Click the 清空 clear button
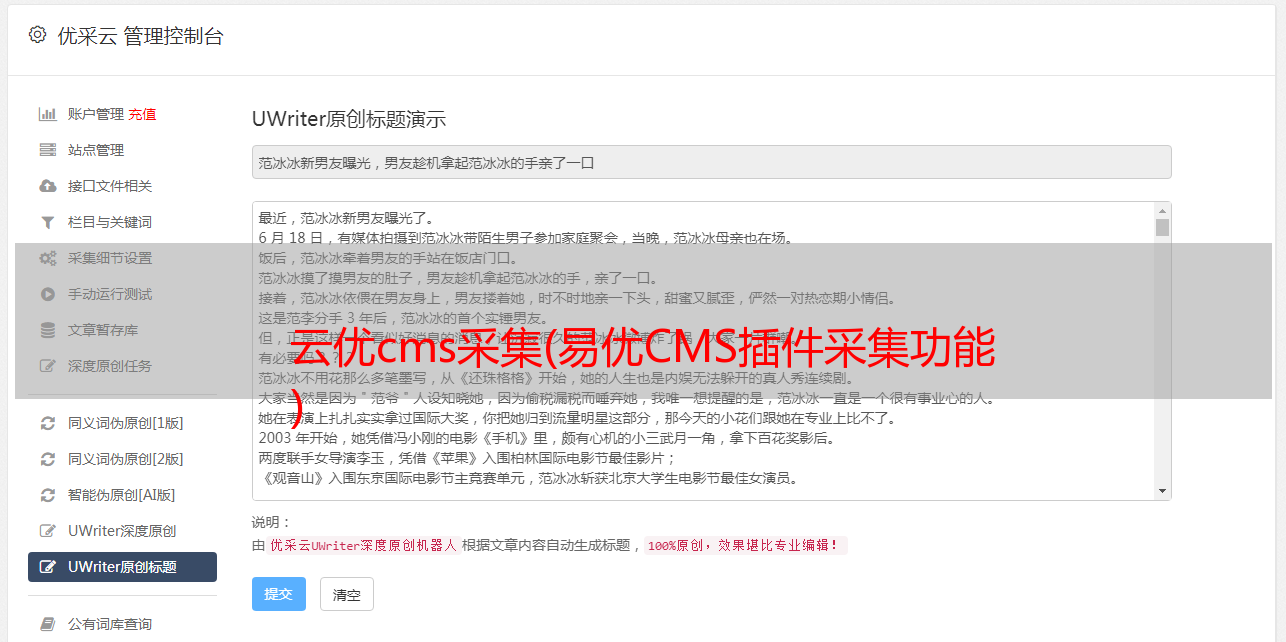1286x642 pixels. 347,594
